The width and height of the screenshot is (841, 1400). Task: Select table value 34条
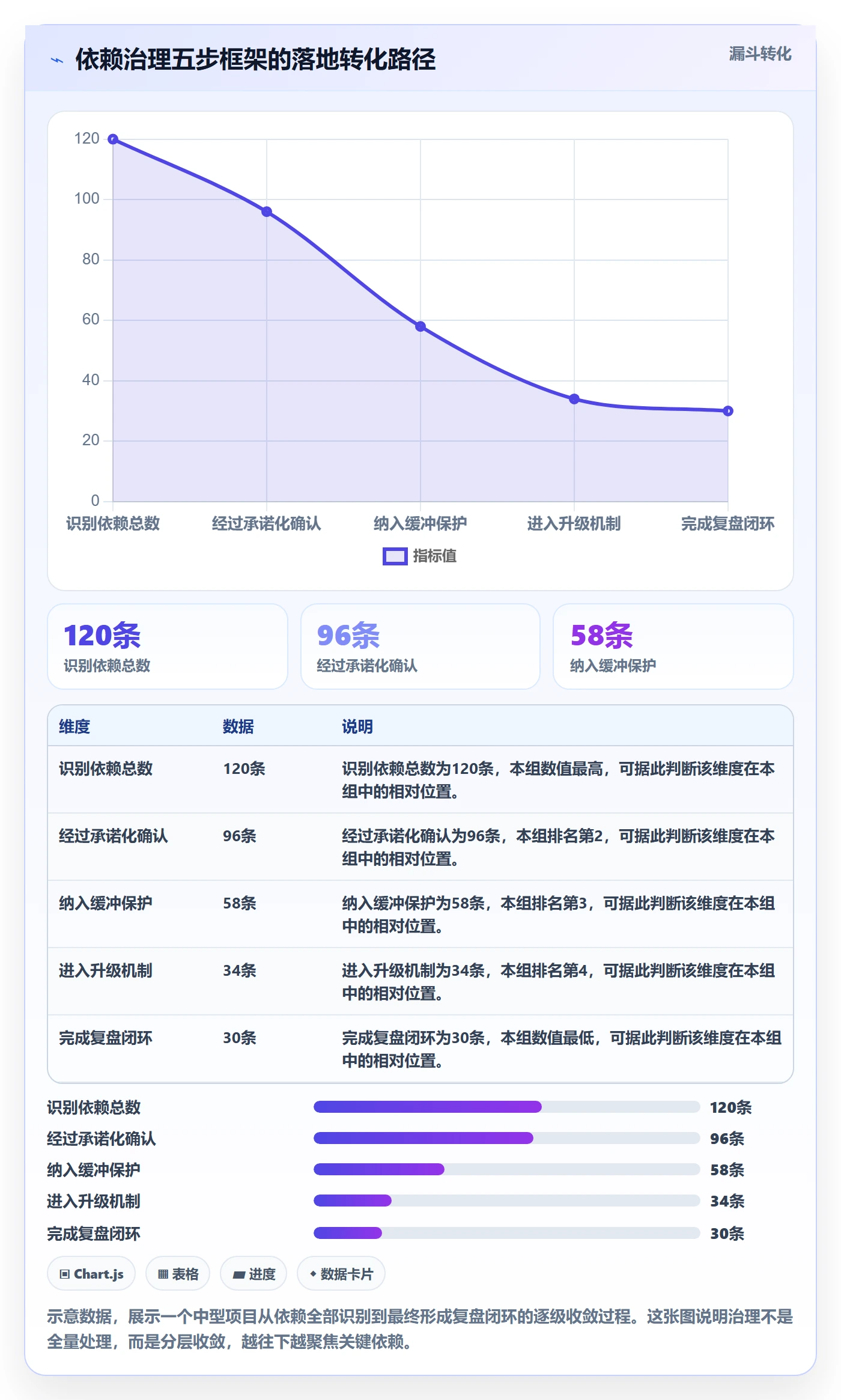click(240, 970)
